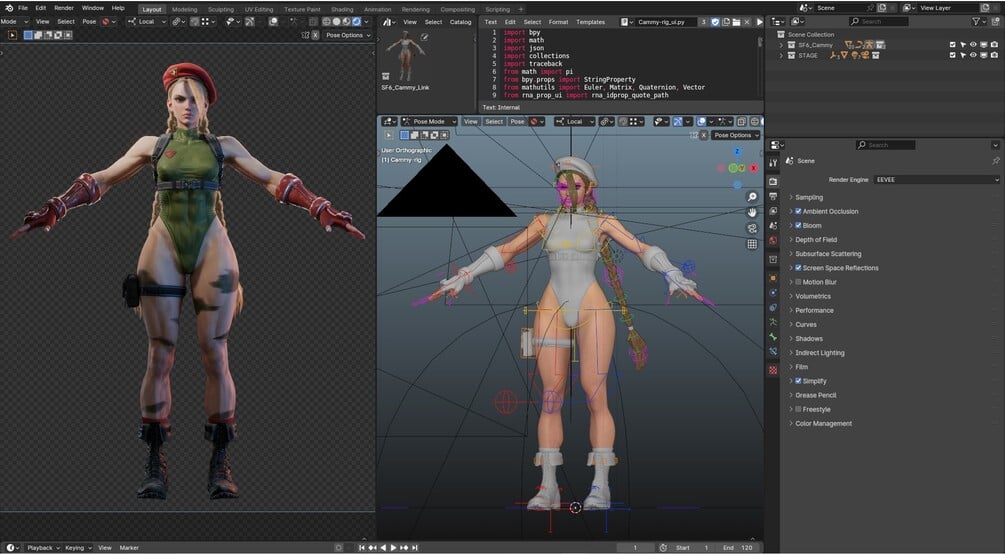Switch to the Modeling workspace tab
This screenshot has height=554, width=1005.
pos(185,10)
